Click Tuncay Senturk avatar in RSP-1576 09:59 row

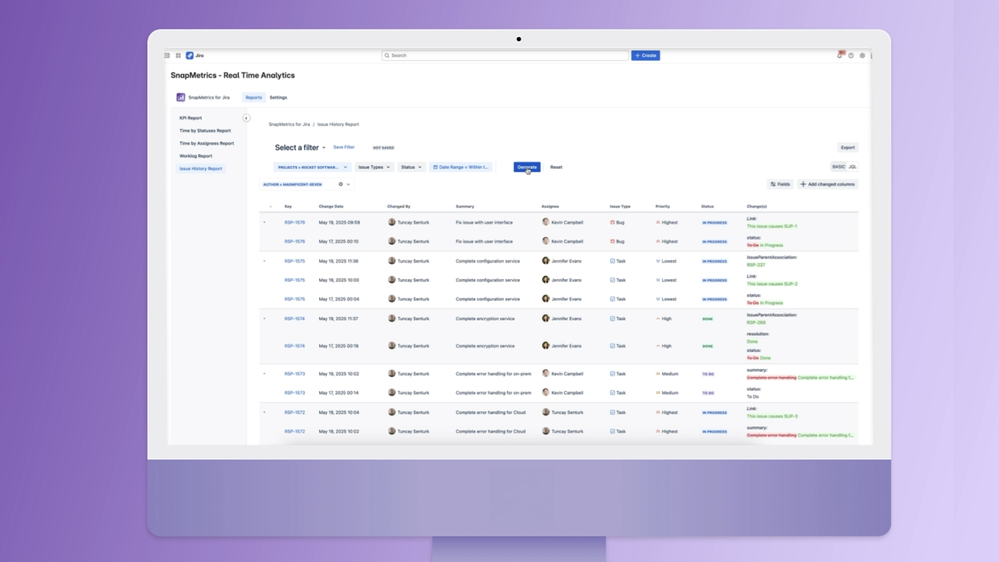[392, 222]
